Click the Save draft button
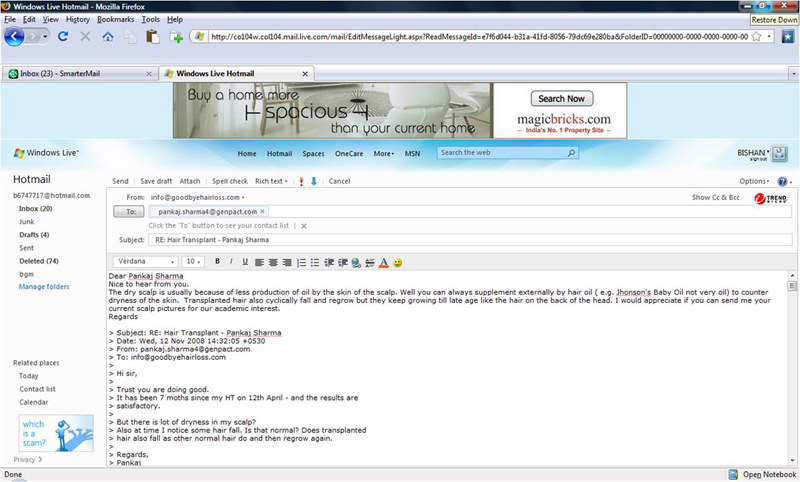The image size is (800, 482). coord(156,181)
